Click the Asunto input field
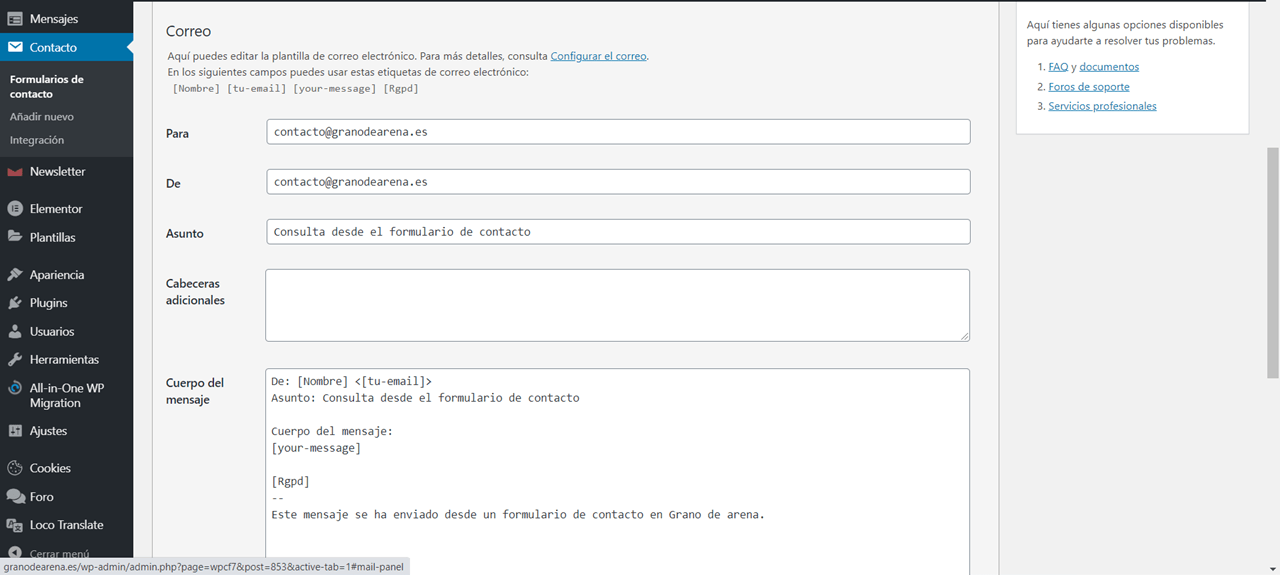 (618, 232)
